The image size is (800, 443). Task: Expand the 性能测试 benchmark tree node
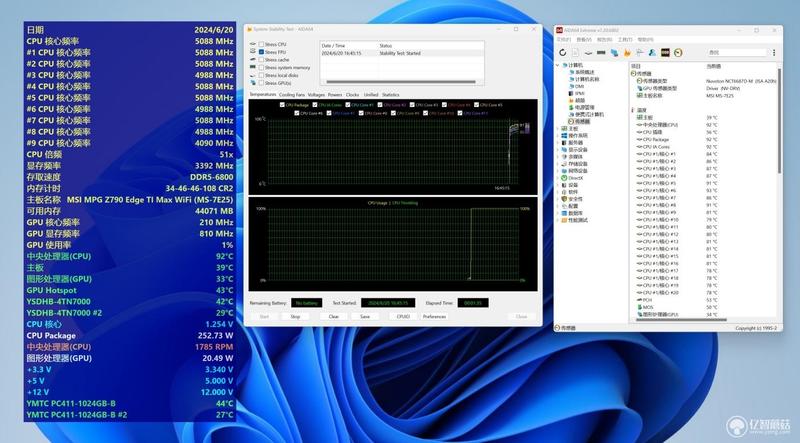pos(557,220)
